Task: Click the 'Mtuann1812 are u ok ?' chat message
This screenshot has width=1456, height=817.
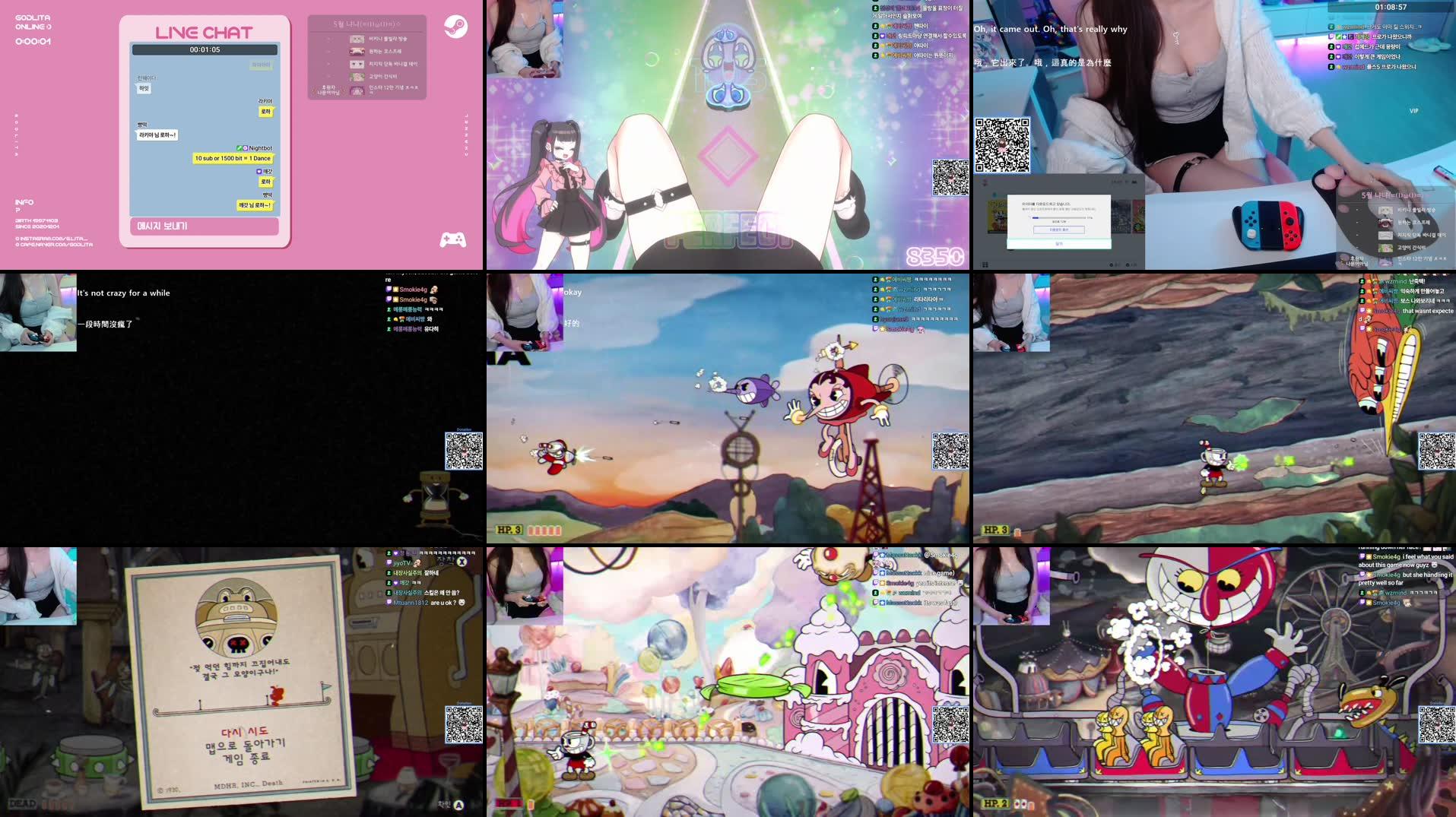Action: [x=426, y=603]
